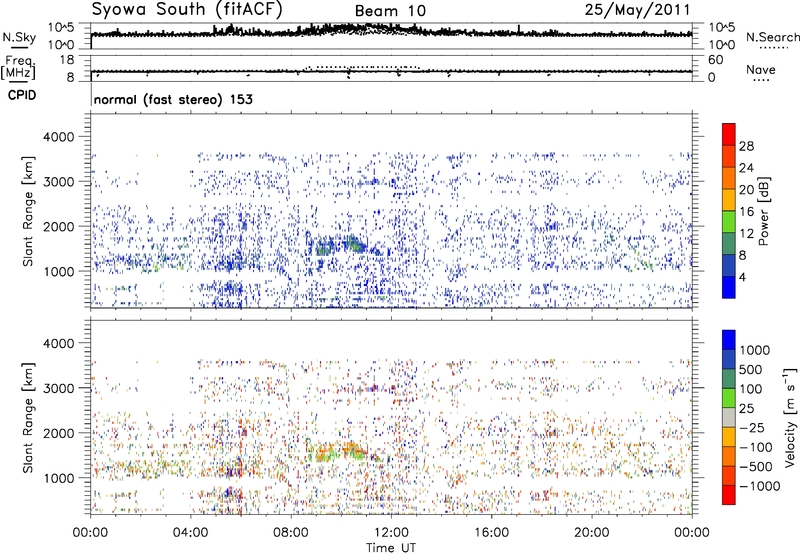Click the power panel "Slant Range [km]" label
This screenshot has width=800, height=554.
28,211
